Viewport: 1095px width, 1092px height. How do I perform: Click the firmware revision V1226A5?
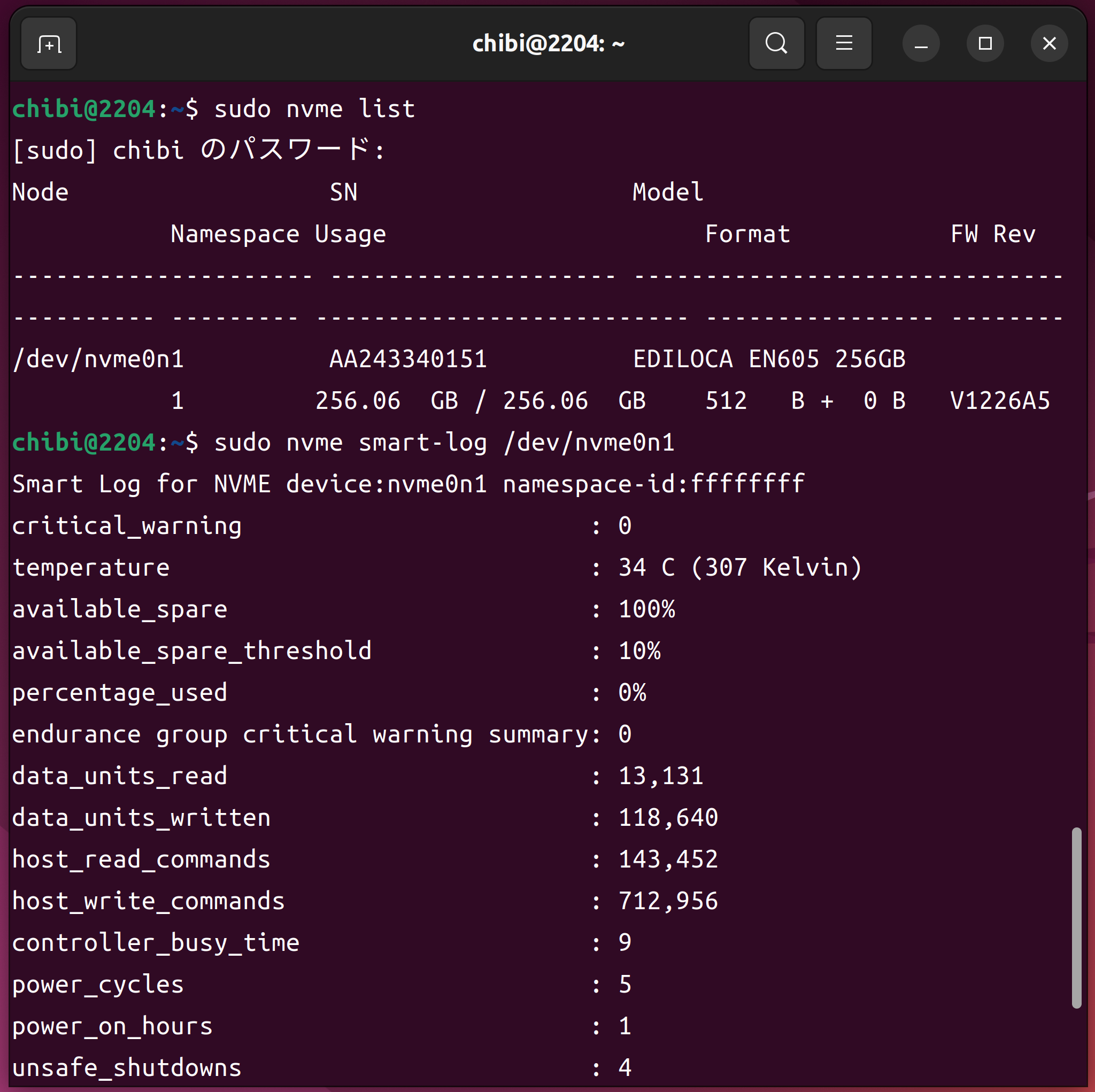pyautogui.click(x=999, y=401)
